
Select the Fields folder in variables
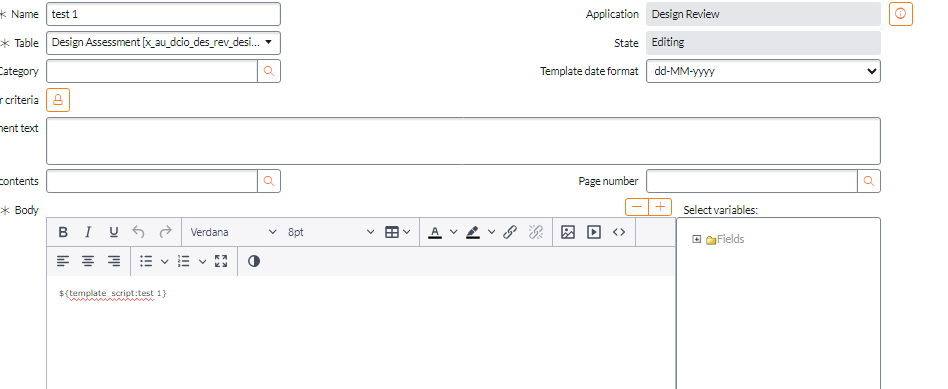tap(725, 240)
